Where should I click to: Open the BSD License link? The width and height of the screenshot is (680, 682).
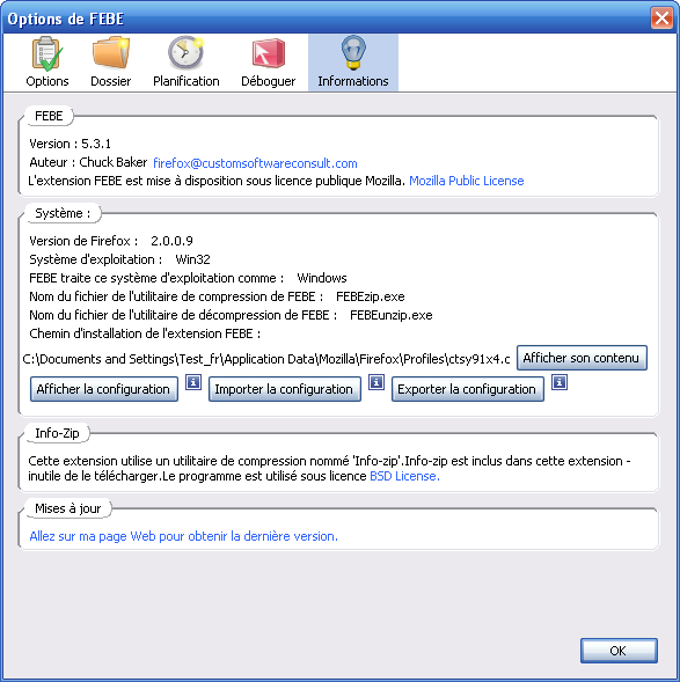pyautogui.click(x=404, y=476)
